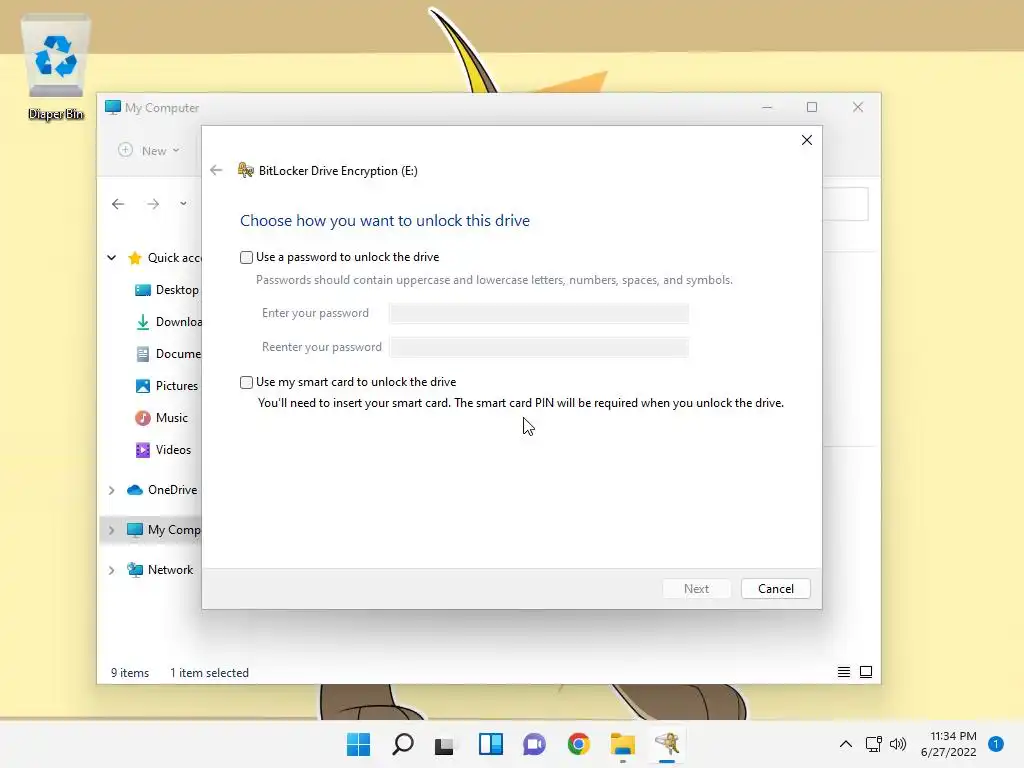
Task: Maximize the My Computer window
Action: coord(812,107)
